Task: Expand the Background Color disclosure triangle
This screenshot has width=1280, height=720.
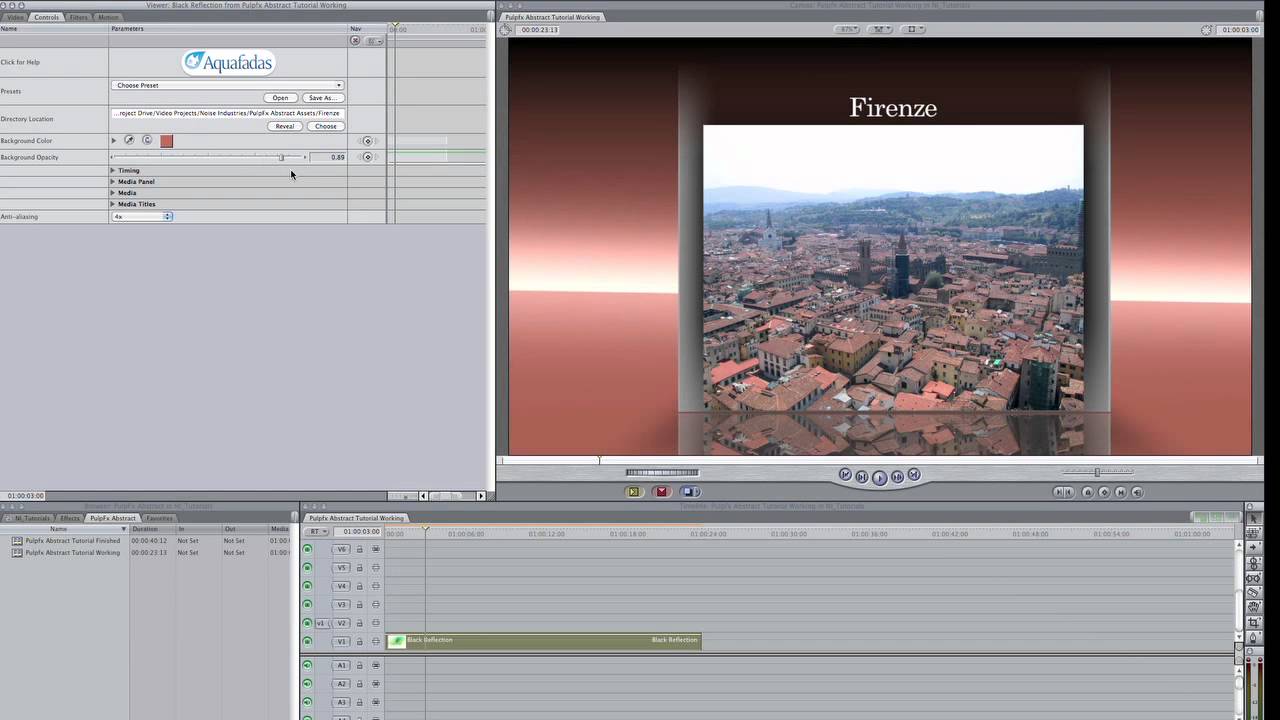Action: tap(114, 141)
